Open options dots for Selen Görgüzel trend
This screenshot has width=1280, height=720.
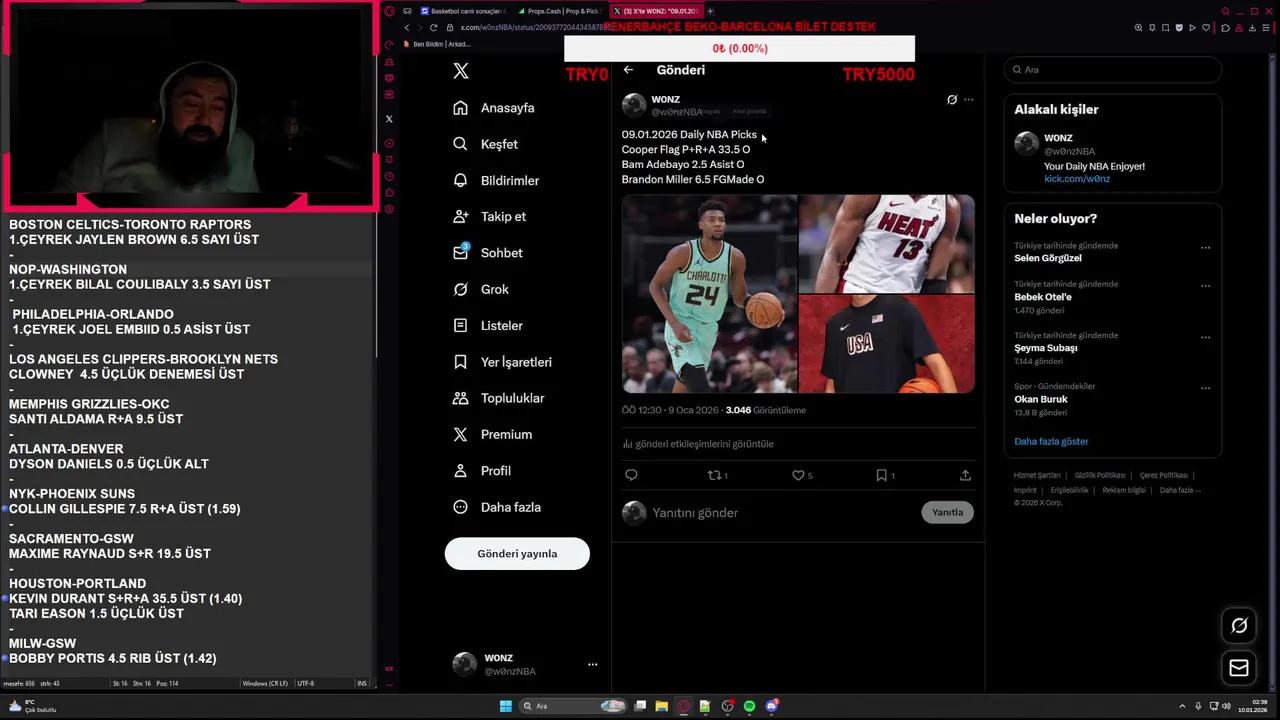click(x=1205, y=248)
